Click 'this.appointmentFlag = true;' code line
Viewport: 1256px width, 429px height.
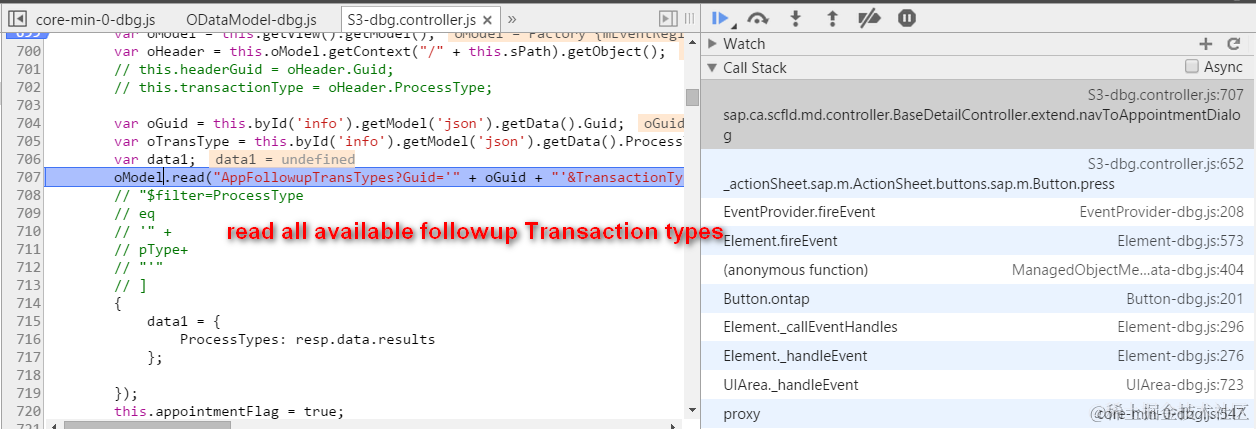[229, 411]
